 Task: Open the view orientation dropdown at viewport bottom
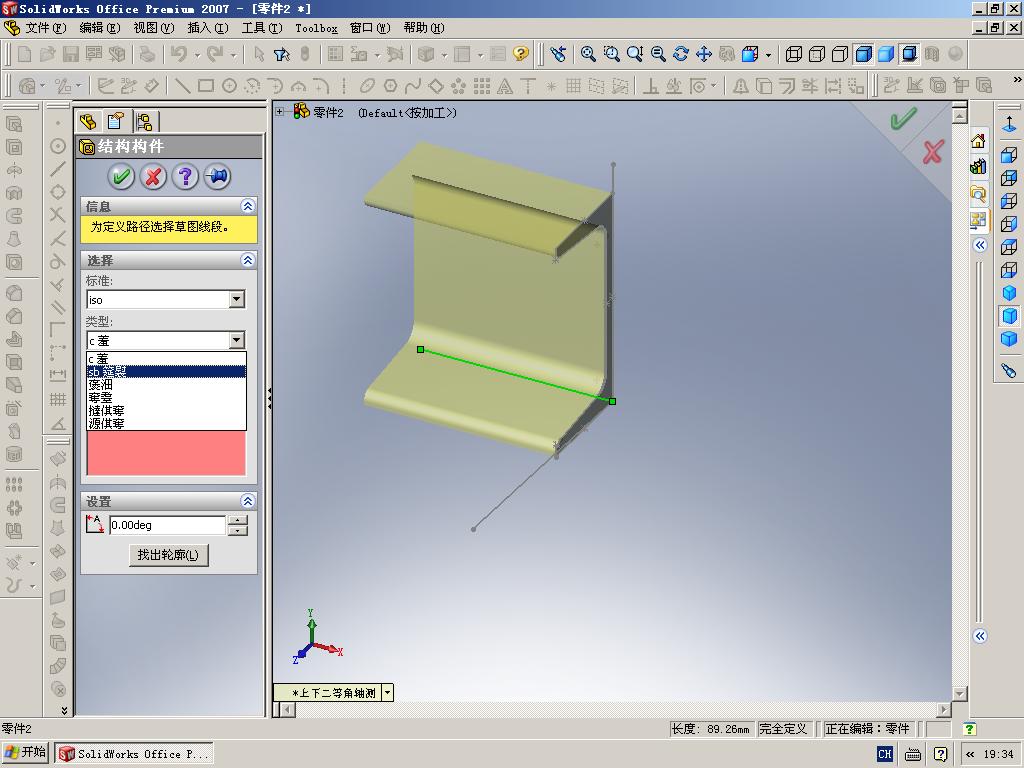point(388,693)
